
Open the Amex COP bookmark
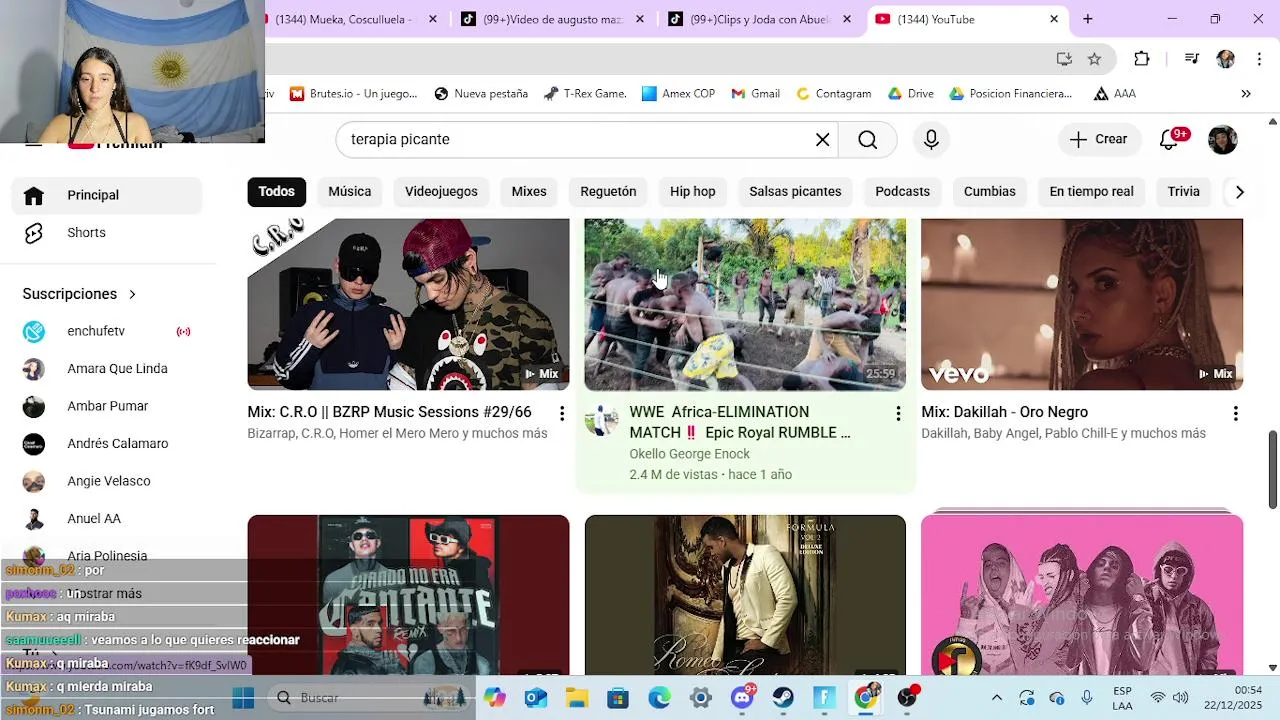click(x=678, y=94)
